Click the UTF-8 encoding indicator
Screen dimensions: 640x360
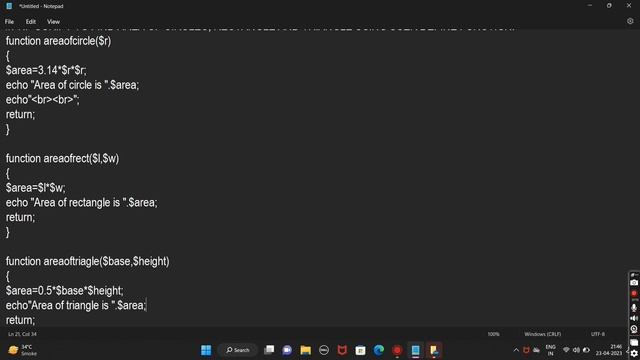pos(598,334)
